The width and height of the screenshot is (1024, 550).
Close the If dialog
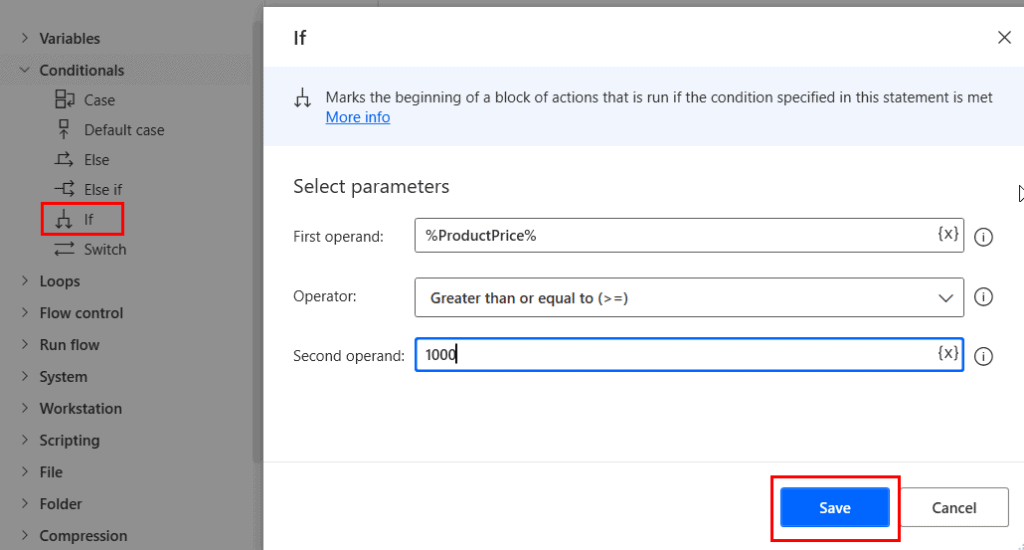pyautogui.click(x=1004, y=37)
